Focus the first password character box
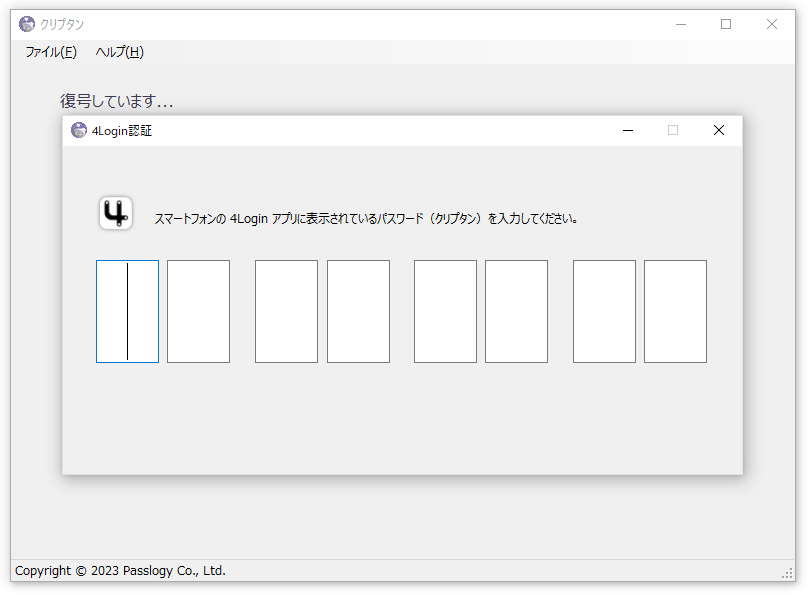The image size is (812, 595). 127,311
